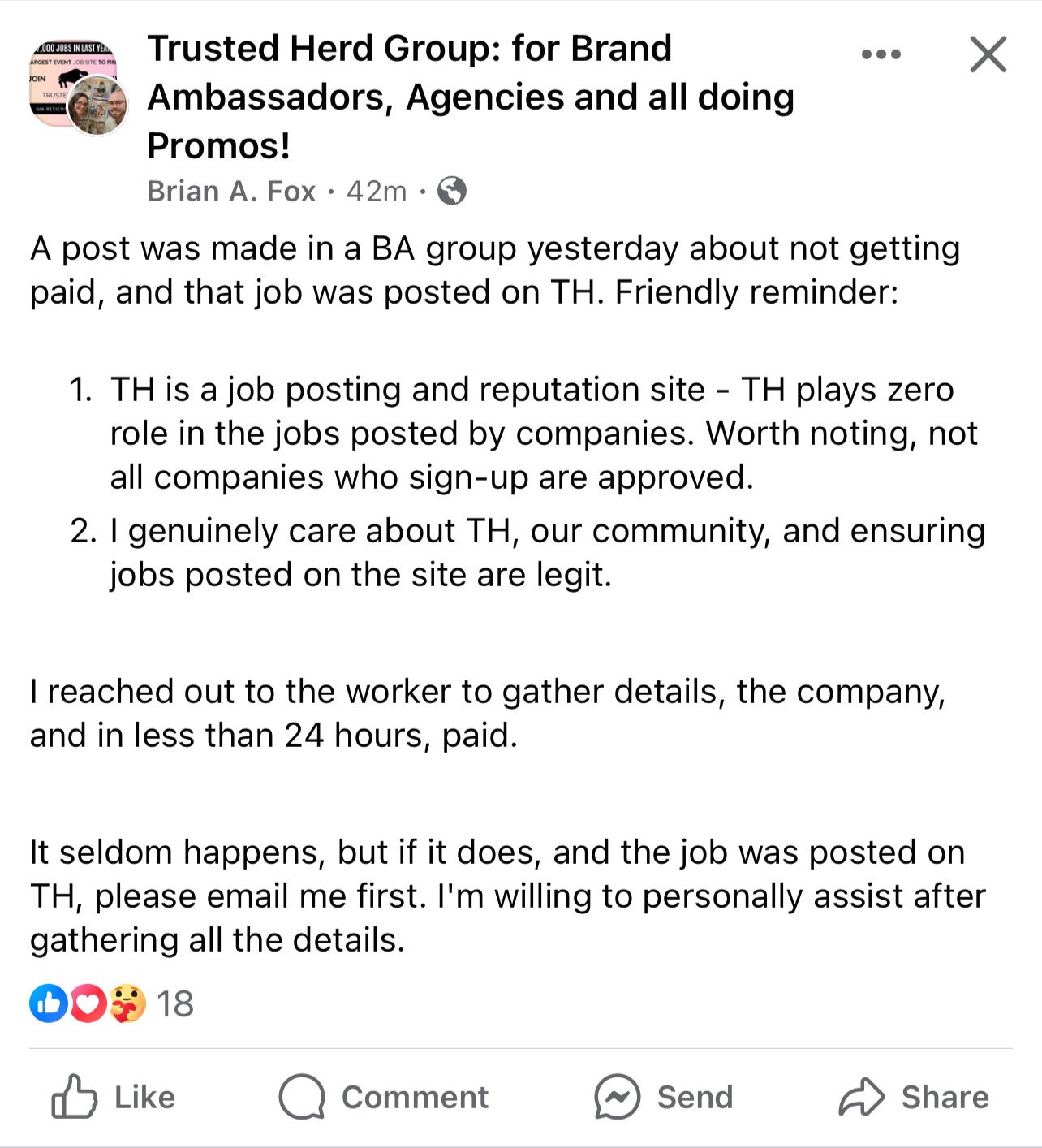Tap the Messenger Send icon
This screenshot has height=1148, width=1042.
(x=617, y=1097)
